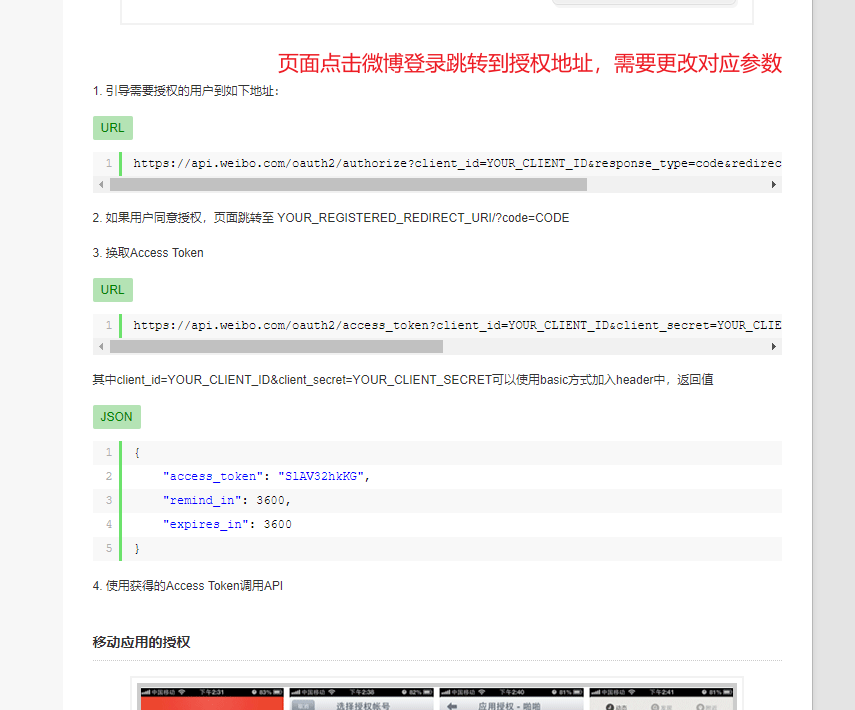
Task: Click right arrow of access_token URL scrollbar
Action: point(774,347)
